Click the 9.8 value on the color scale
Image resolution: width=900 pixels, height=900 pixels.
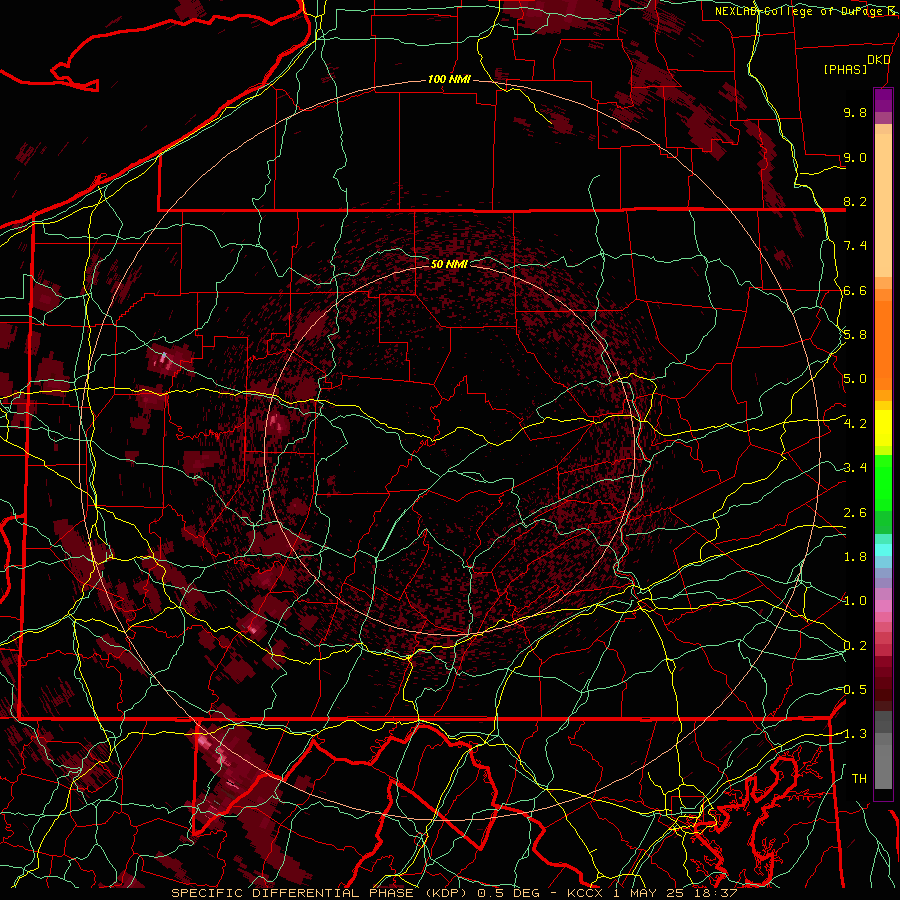click(855, 112)
